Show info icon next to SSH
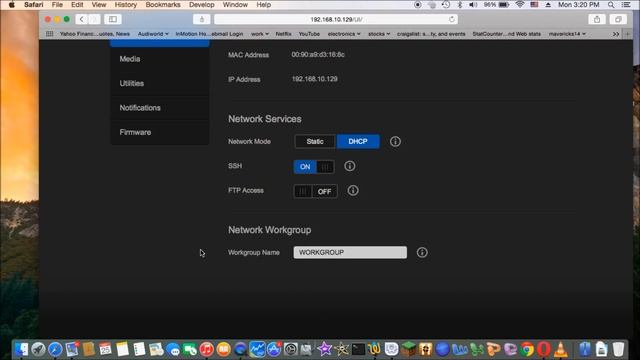 349,166
